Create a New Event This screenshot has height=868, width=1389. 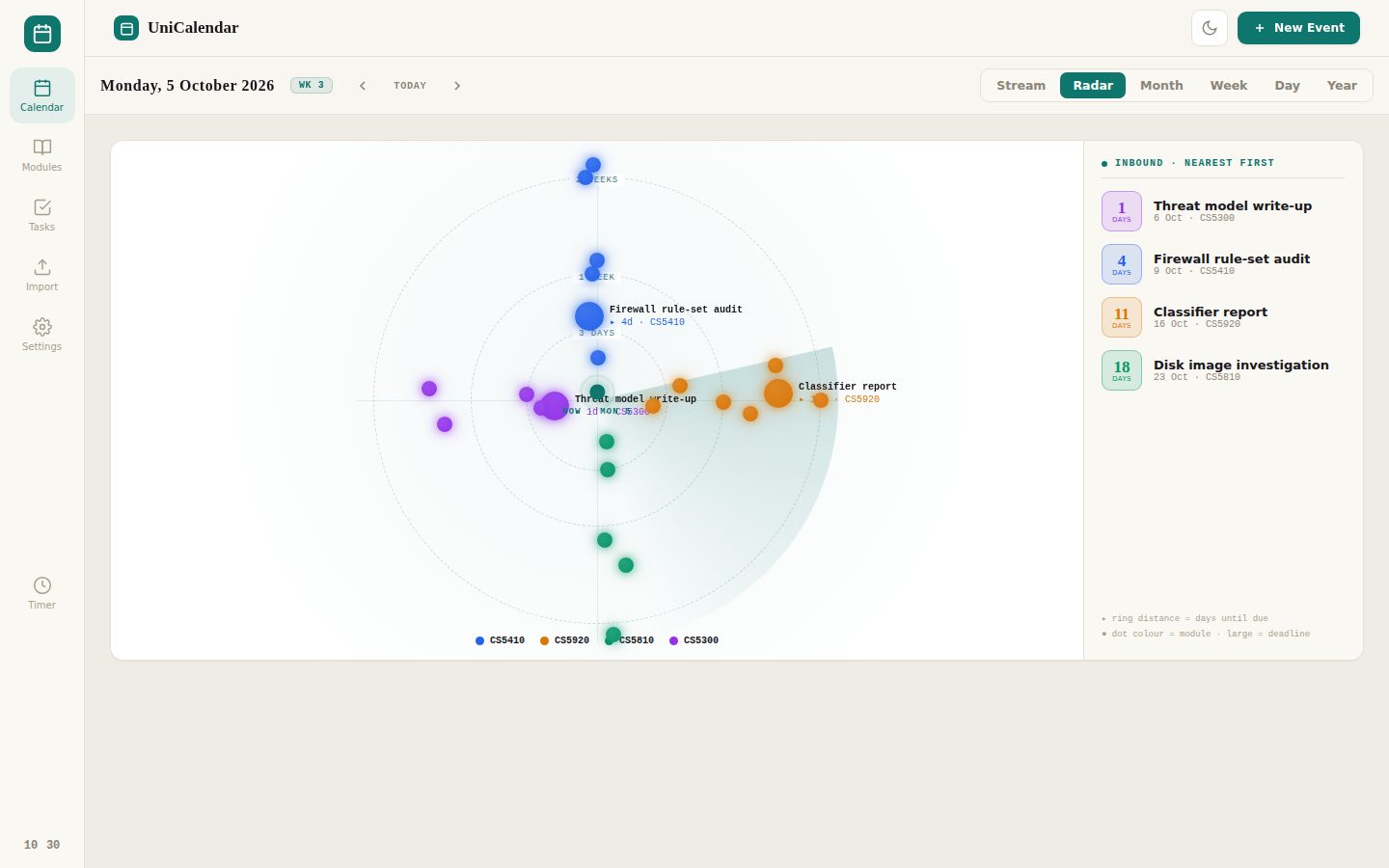1298,28
